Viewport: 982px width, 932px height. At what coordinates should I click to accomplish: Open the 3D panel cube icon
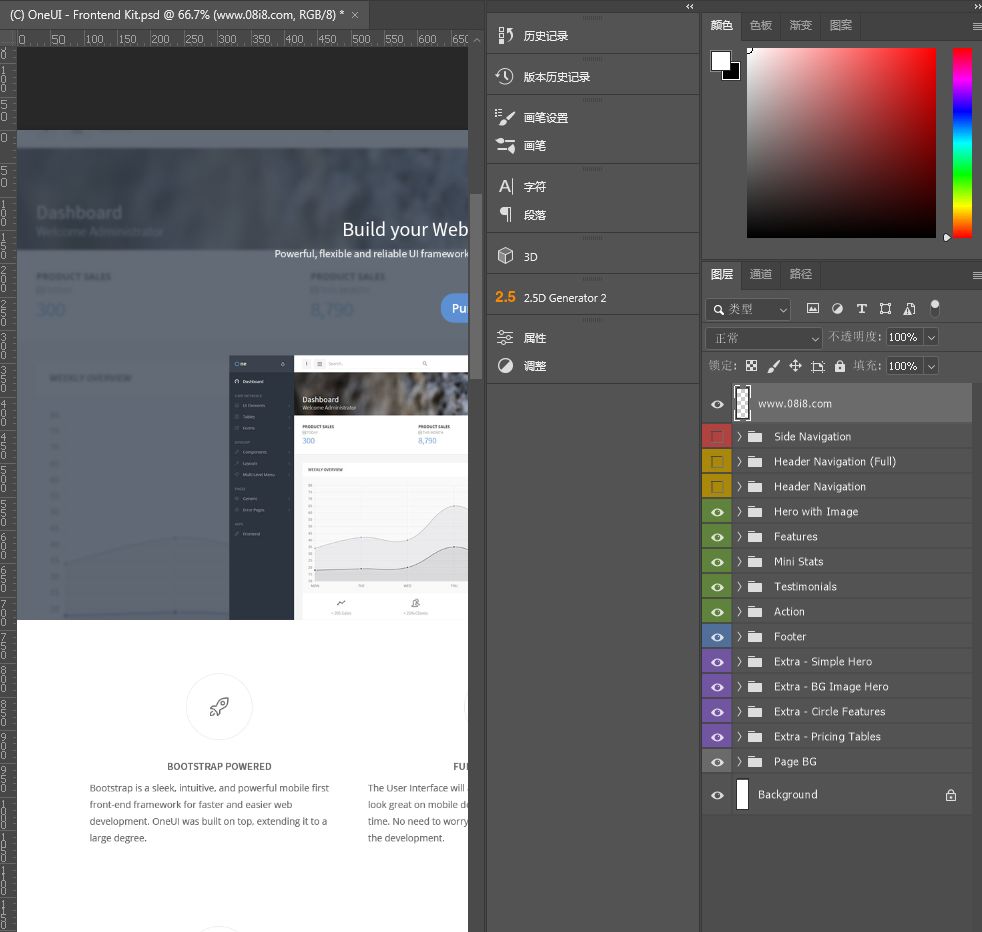(x=506, y=256)
